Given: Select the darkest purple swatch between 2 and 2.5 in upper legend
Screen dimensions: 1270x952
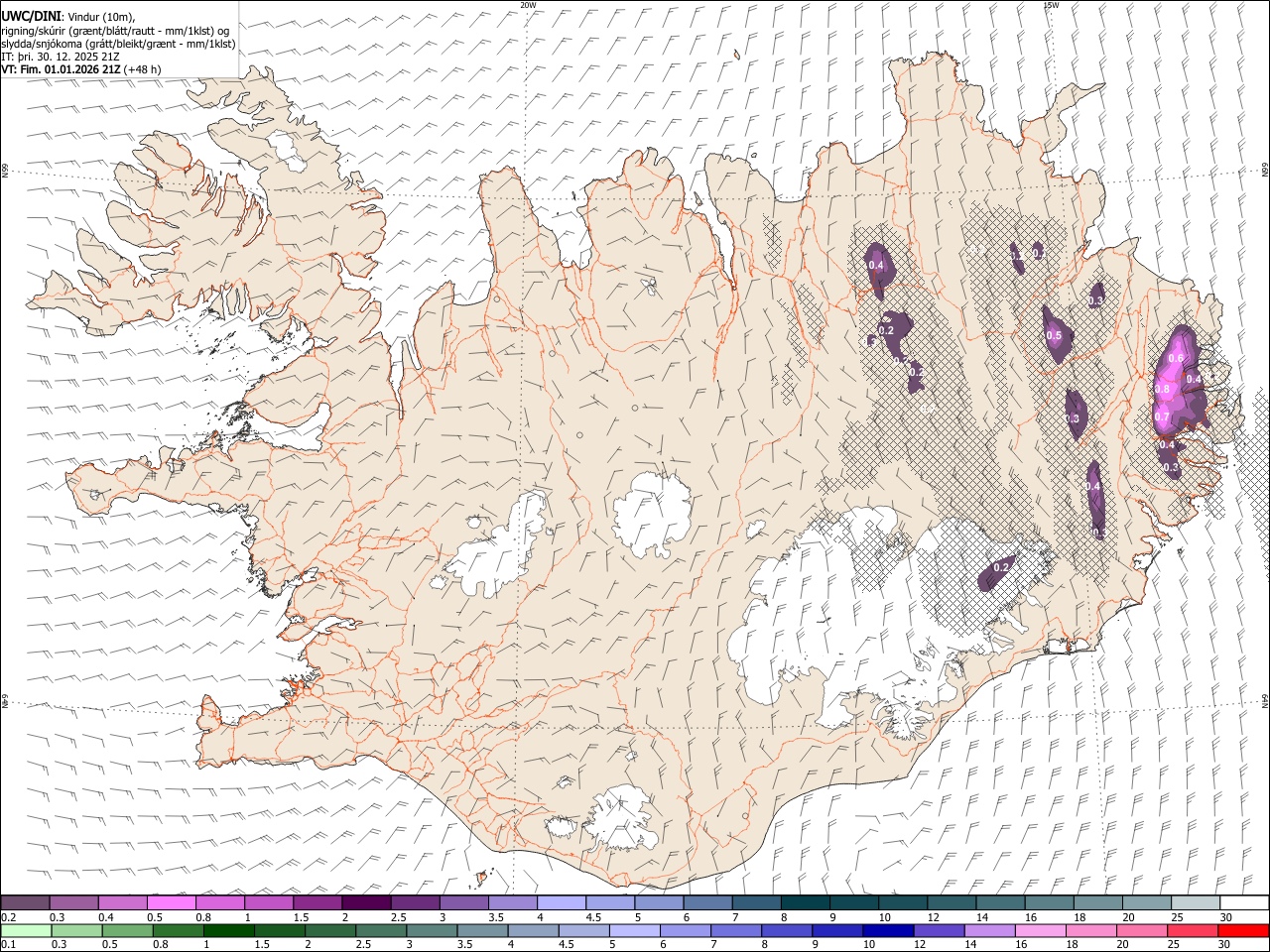Looking at the screenshot, I should 365,902.
